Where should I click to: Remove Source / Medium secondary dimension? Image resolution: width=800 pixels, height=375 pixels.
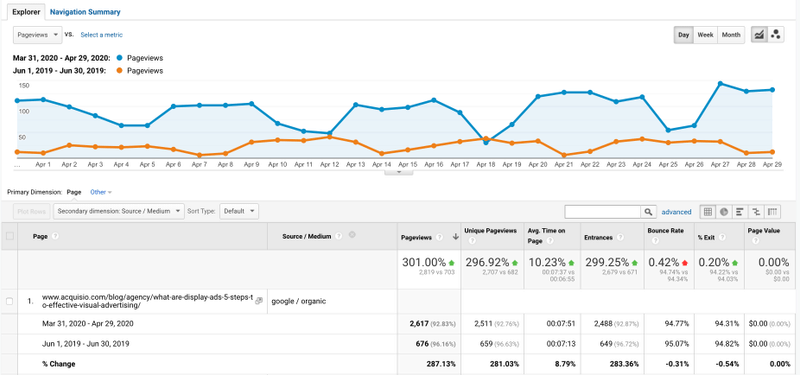pos(352,235)
